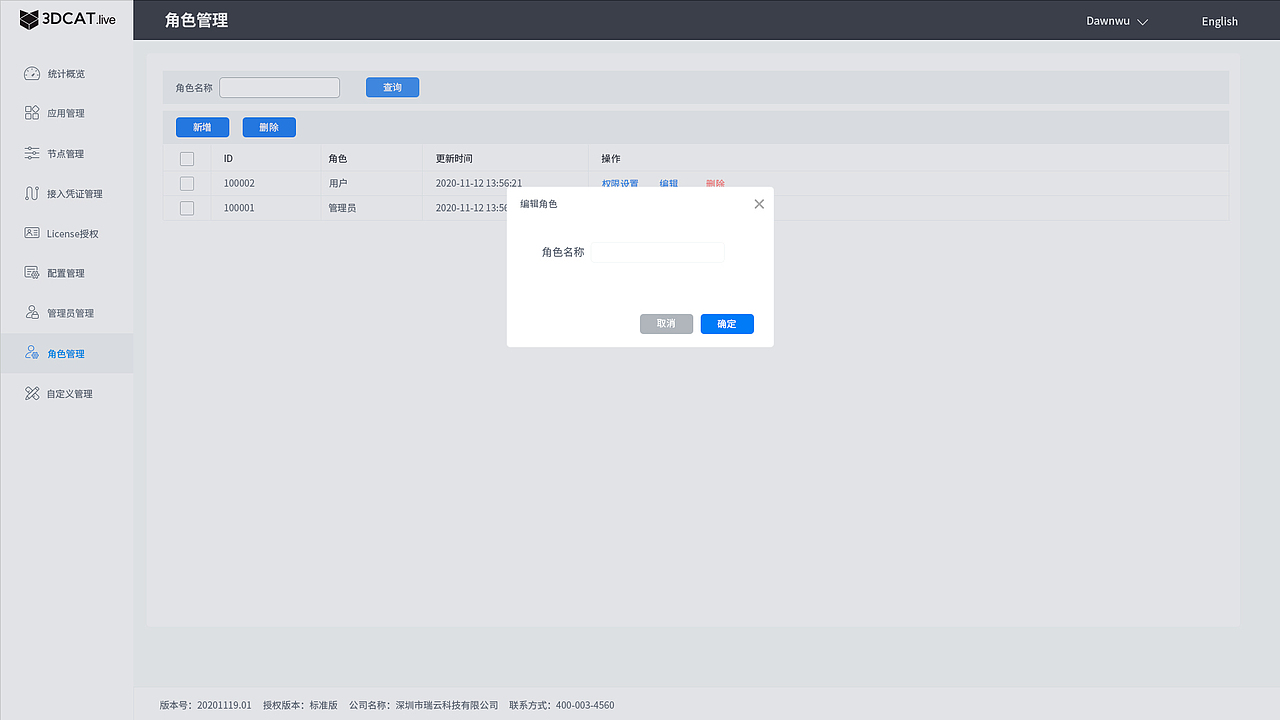This screenshot has height=720, width=1280.
Task: Select the 自定义管理 customization icon
Action: (33, 392)
